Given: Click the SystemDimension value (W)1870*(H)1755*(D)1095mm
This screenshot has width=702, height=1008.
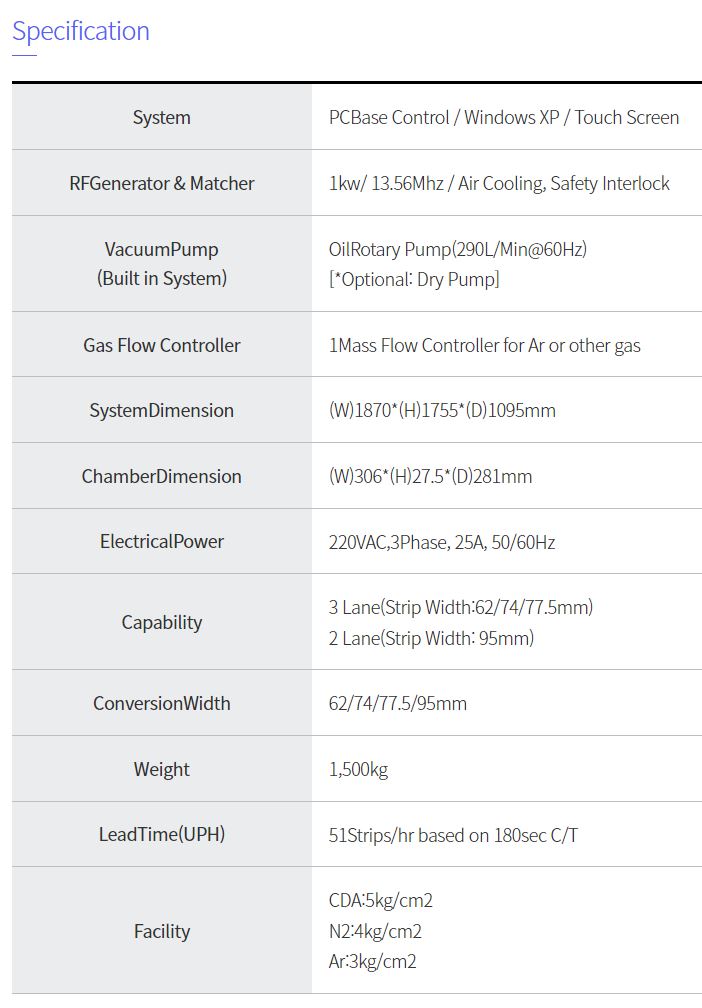Looking at the screenshot, I should (x=442, y=410).
